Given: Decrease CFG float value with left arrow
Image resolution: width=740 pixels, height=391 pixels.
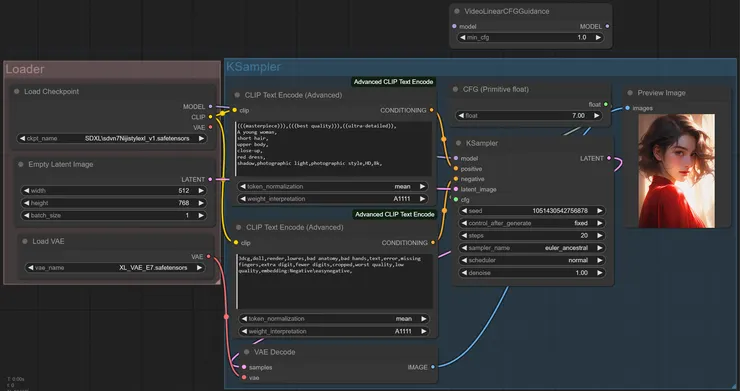Looking at the screenshot, I should click(x=461, y=116).
